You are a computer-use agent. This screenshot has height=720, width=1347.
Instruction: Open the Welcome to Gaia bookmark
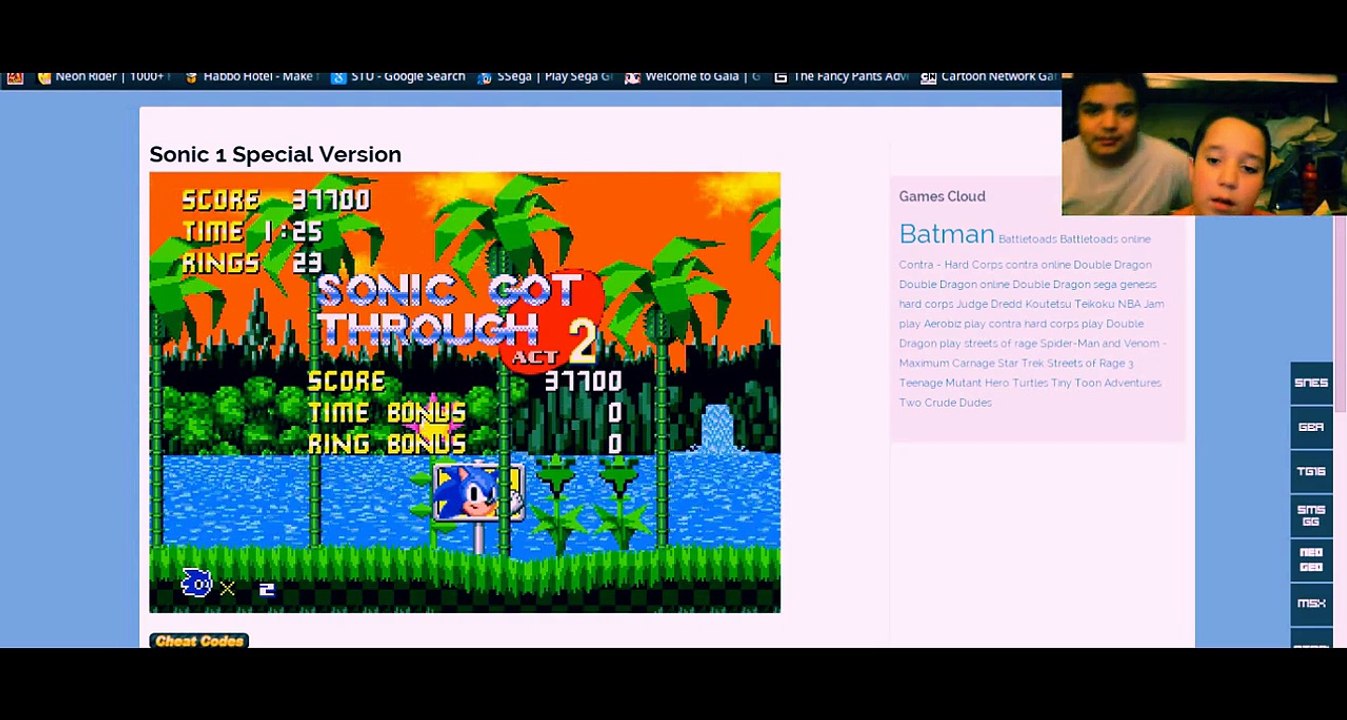pos(692,77)
